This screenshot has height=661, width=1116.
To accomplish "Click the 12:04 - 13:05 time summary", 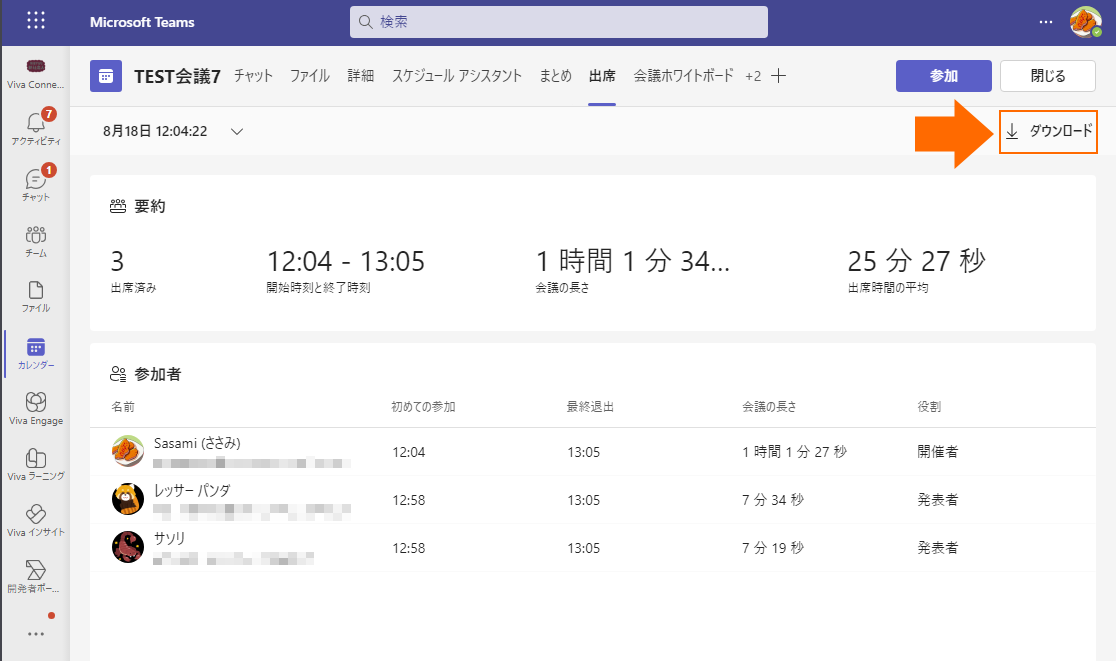I will pos(345,262).
